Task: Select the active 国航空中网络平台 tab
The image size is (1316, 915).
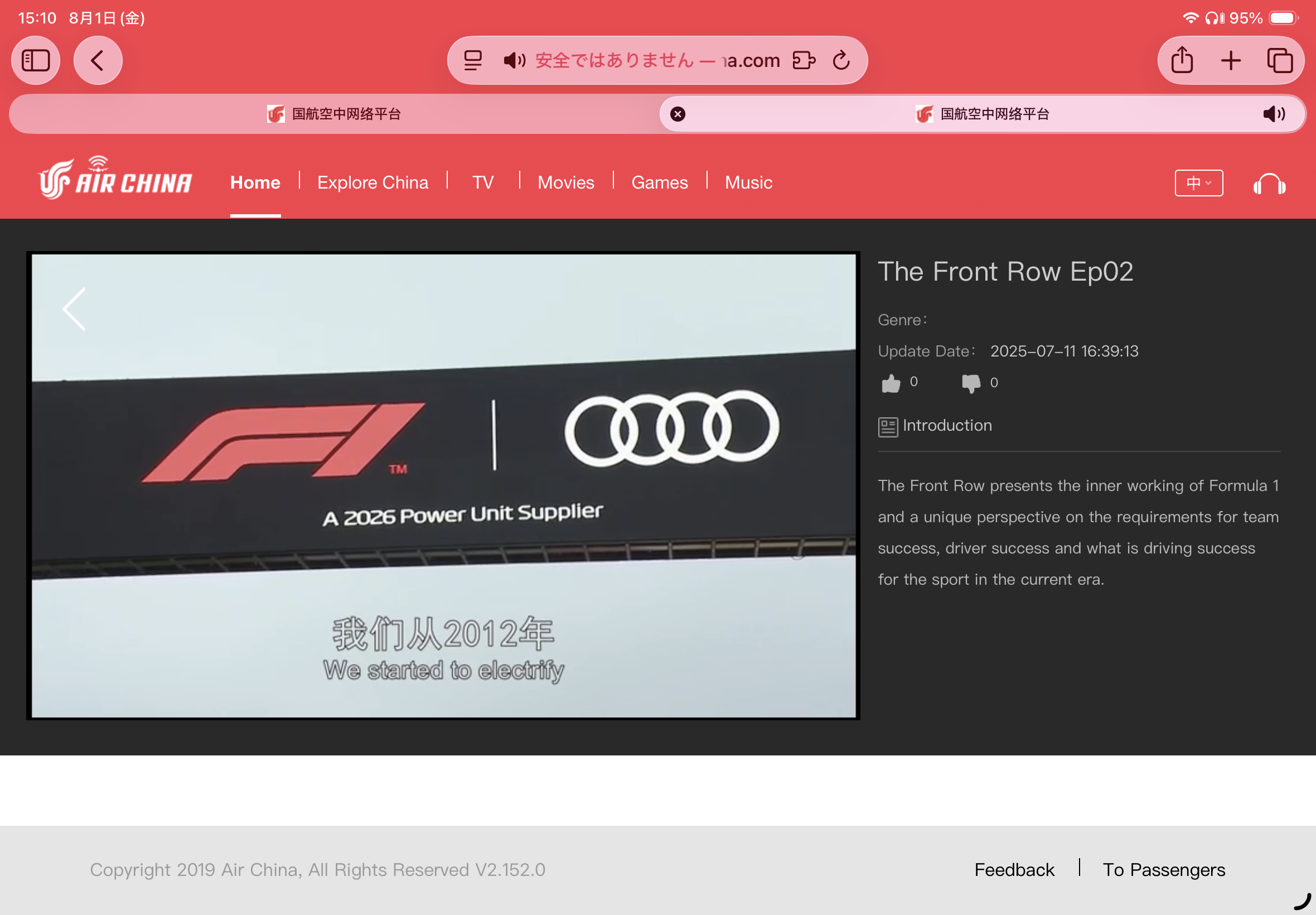Action: (x=983, y=114)
